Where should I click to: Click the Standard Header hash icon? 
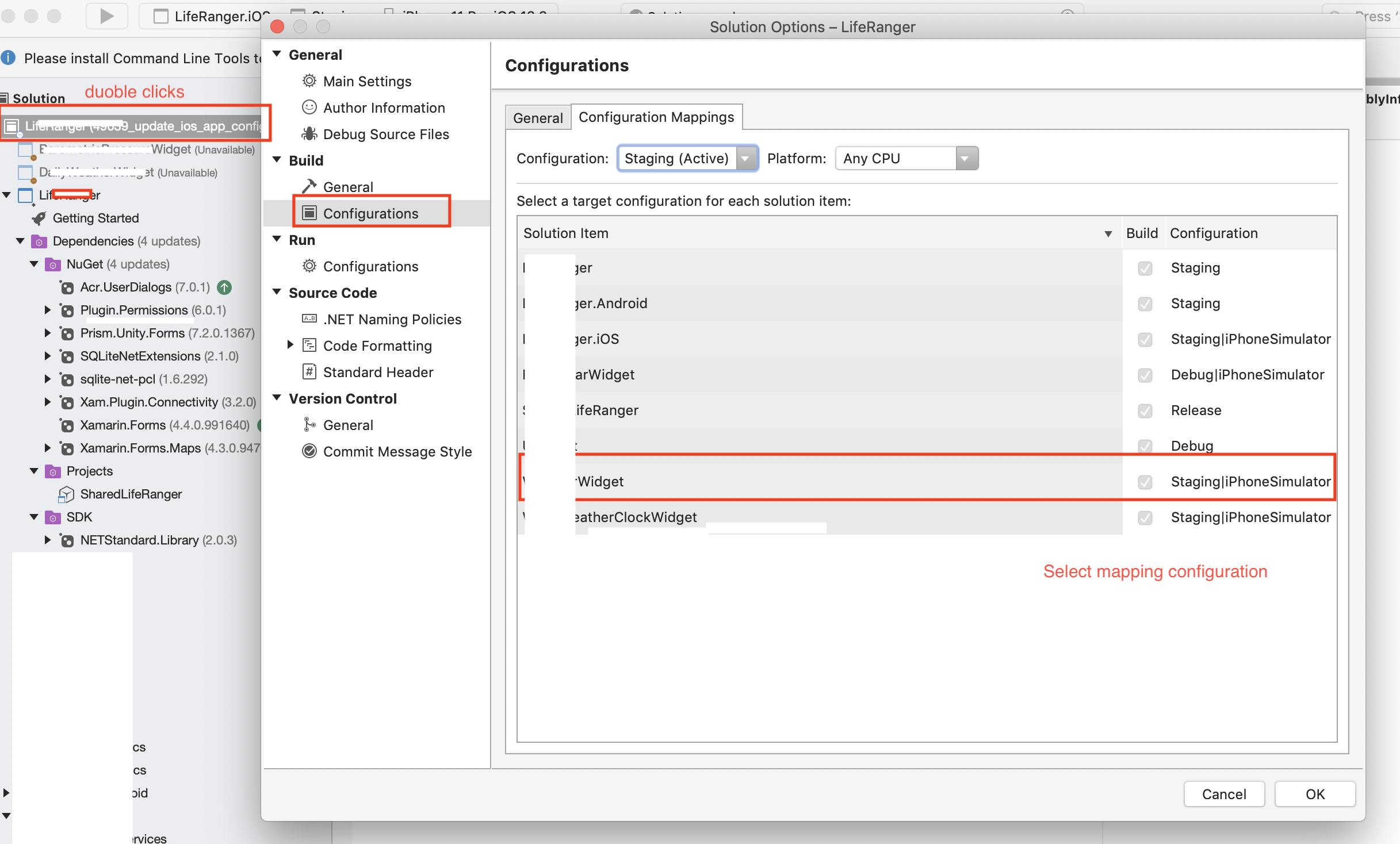coord(309,371)
